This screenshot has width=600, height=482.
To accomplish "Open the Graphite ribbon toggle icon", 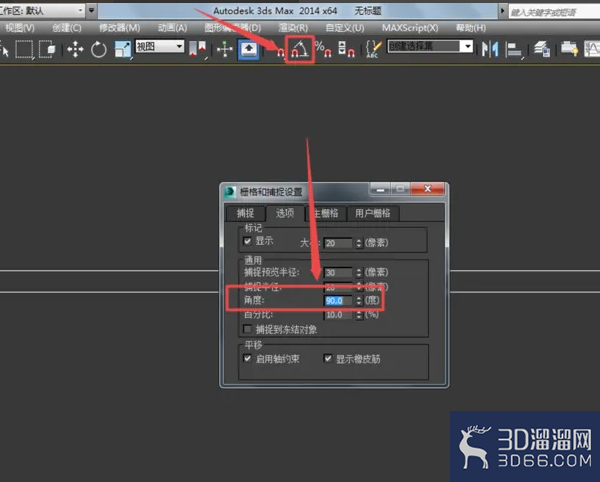I will point(569,49).
